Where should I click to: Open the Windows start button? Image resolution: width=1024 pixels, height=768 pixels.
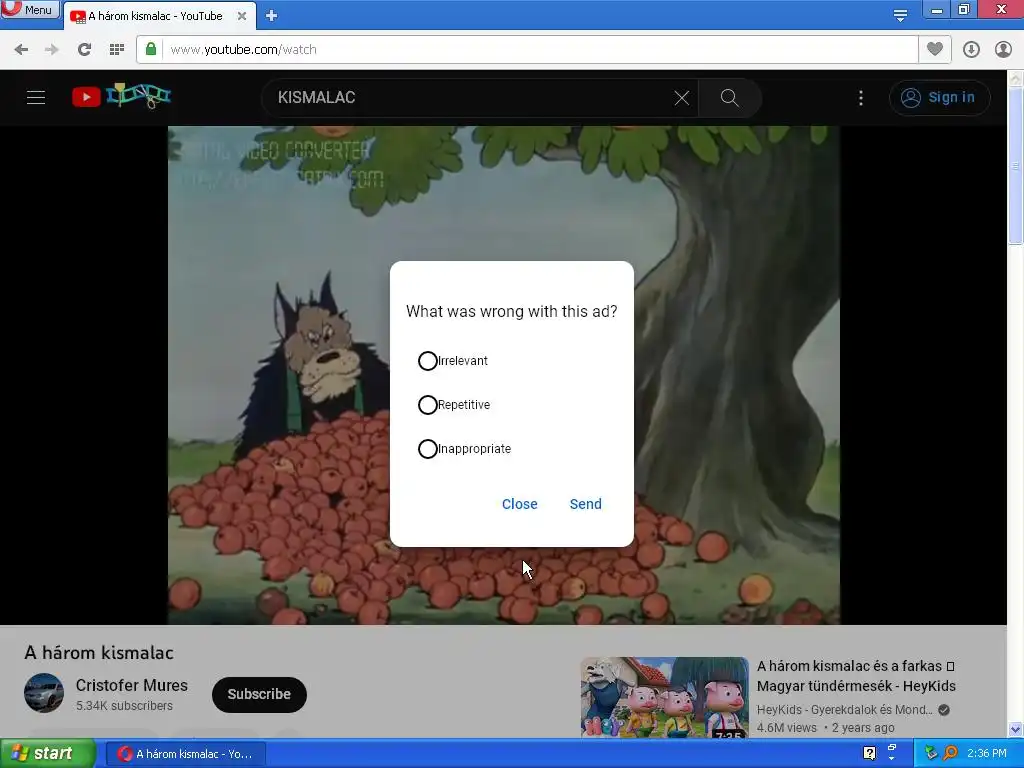tap(47, 754)
